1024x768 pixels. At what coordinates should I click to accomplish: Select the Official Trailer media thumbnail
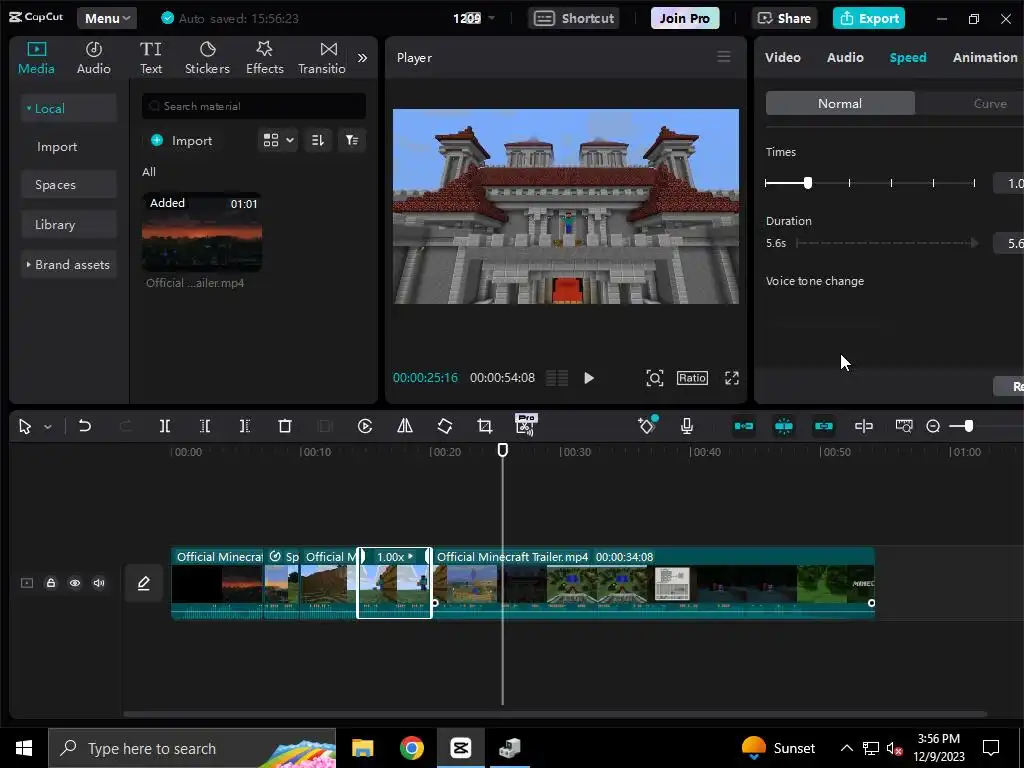pyautogui.click(x=202, y=232)
